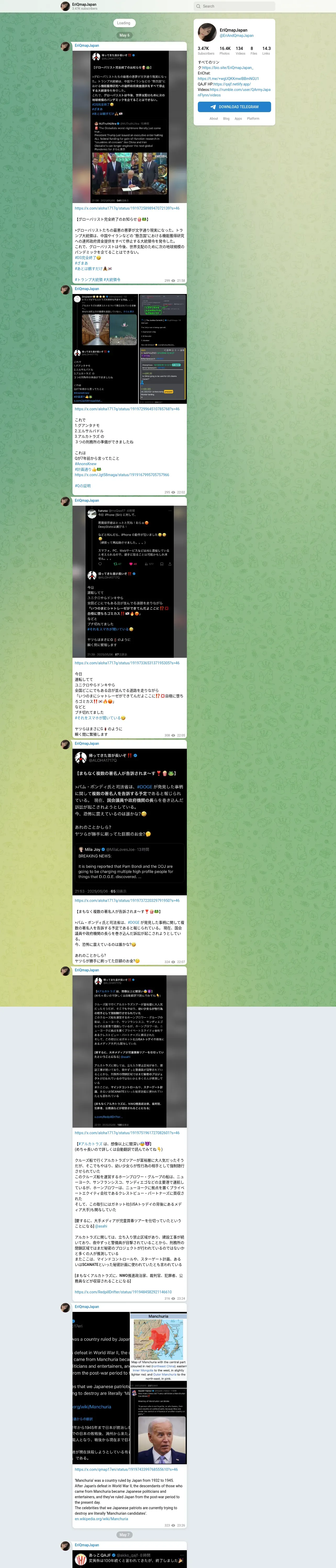Image resolution: width=336 pixels, height=1568 pixels.
Task: Open the Pam Bondi breaking news post image
Action: (129, 822)
